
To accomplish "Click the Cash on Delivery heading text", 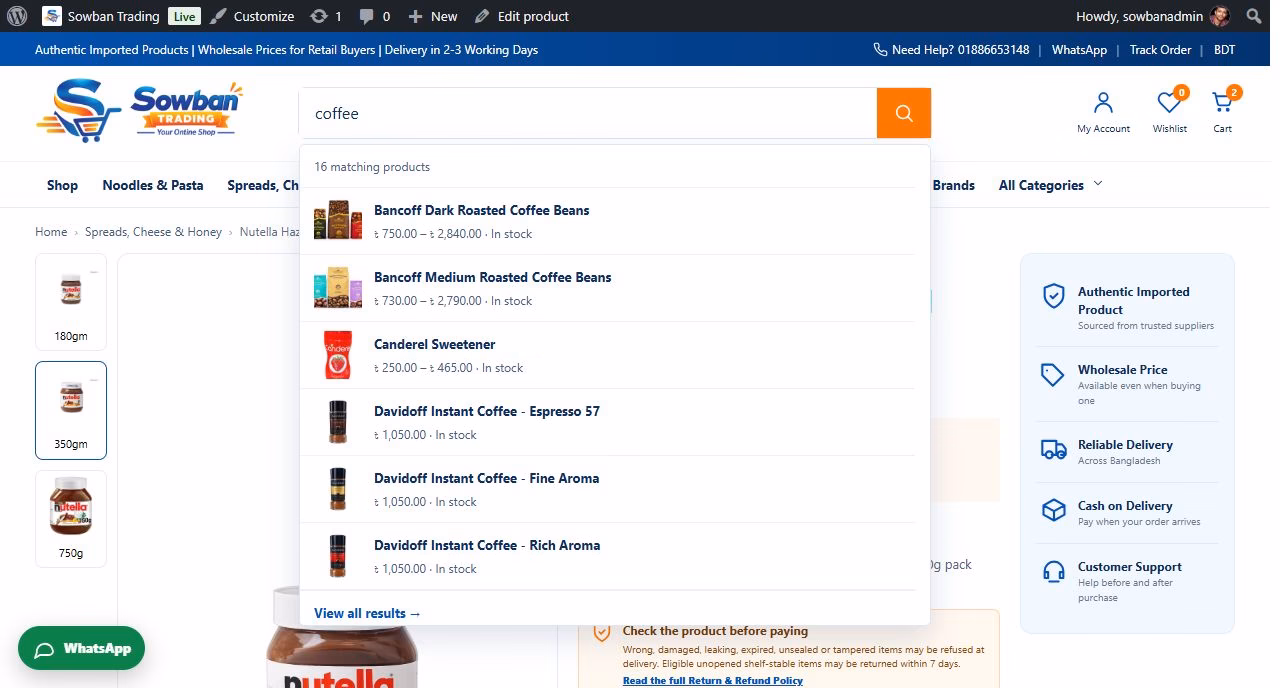I will click(x=1125, y=506).
